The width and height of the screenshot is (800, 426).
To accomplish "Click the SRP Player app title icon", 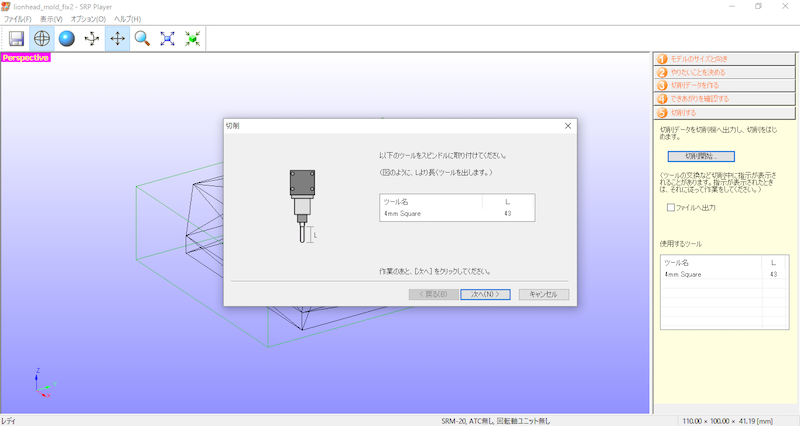I will click(x=6, y=6).
